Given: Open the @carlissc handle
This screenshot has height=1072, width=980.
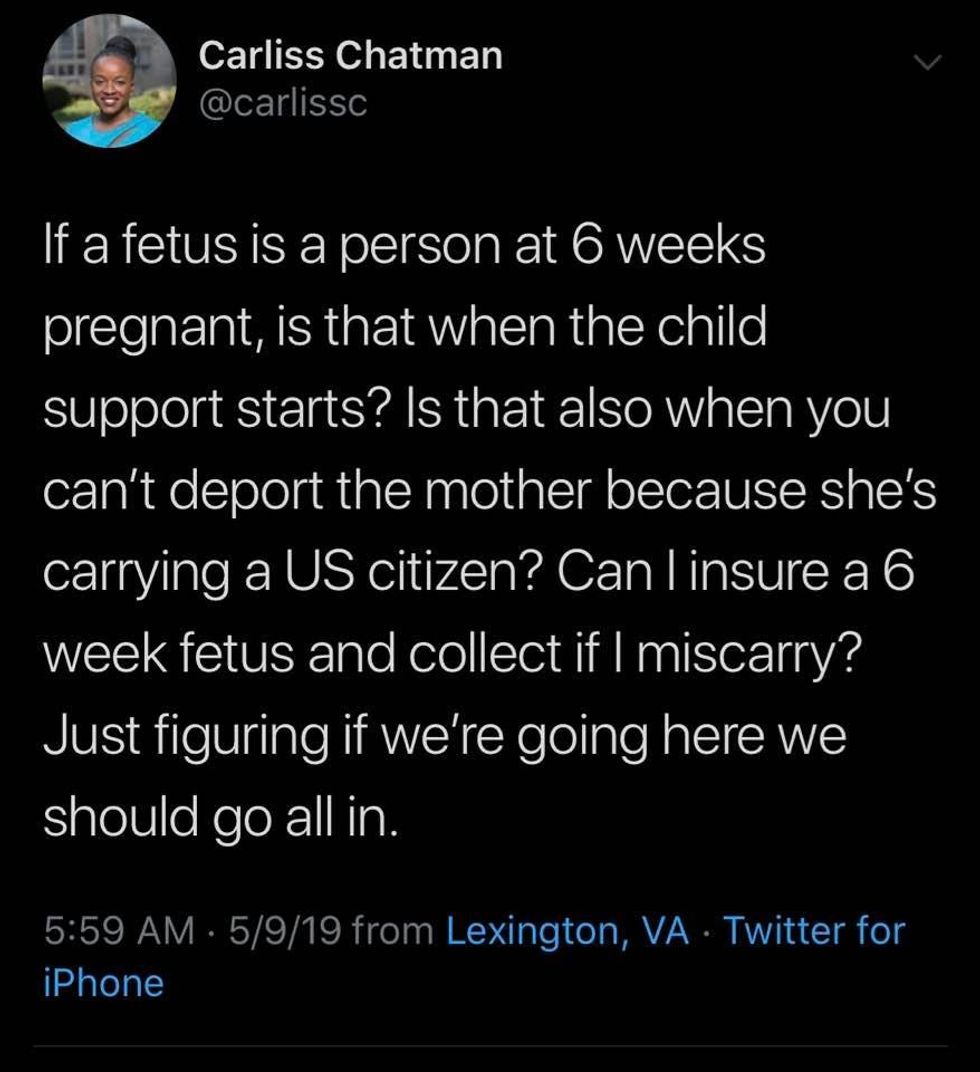Looking at the screenshot, I should [283, 102].
